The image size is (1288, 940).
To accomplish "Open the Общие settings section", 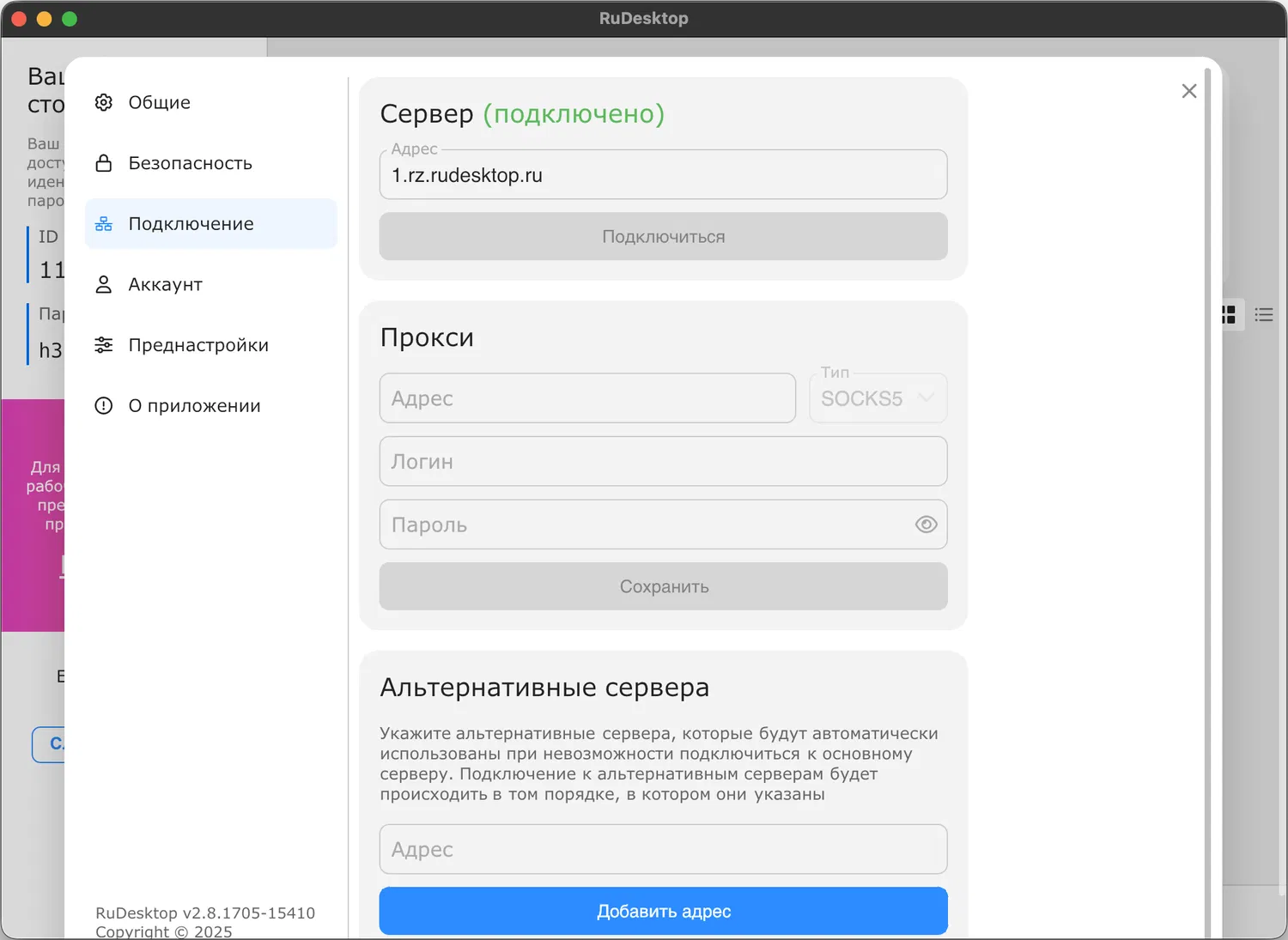I will [x=211, y=102].
